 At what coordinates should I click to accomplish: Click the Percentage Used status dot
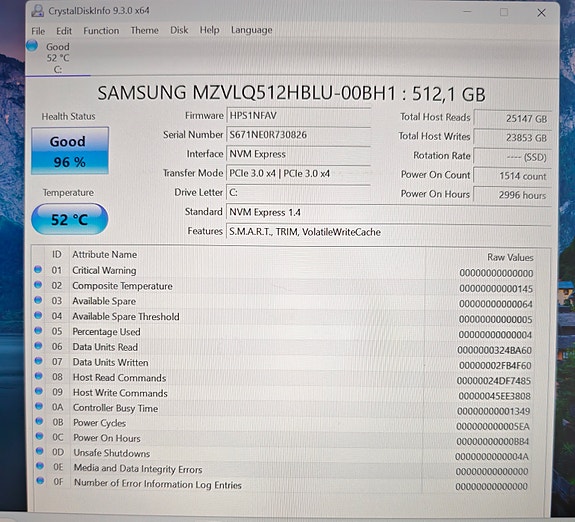(39, 330)
